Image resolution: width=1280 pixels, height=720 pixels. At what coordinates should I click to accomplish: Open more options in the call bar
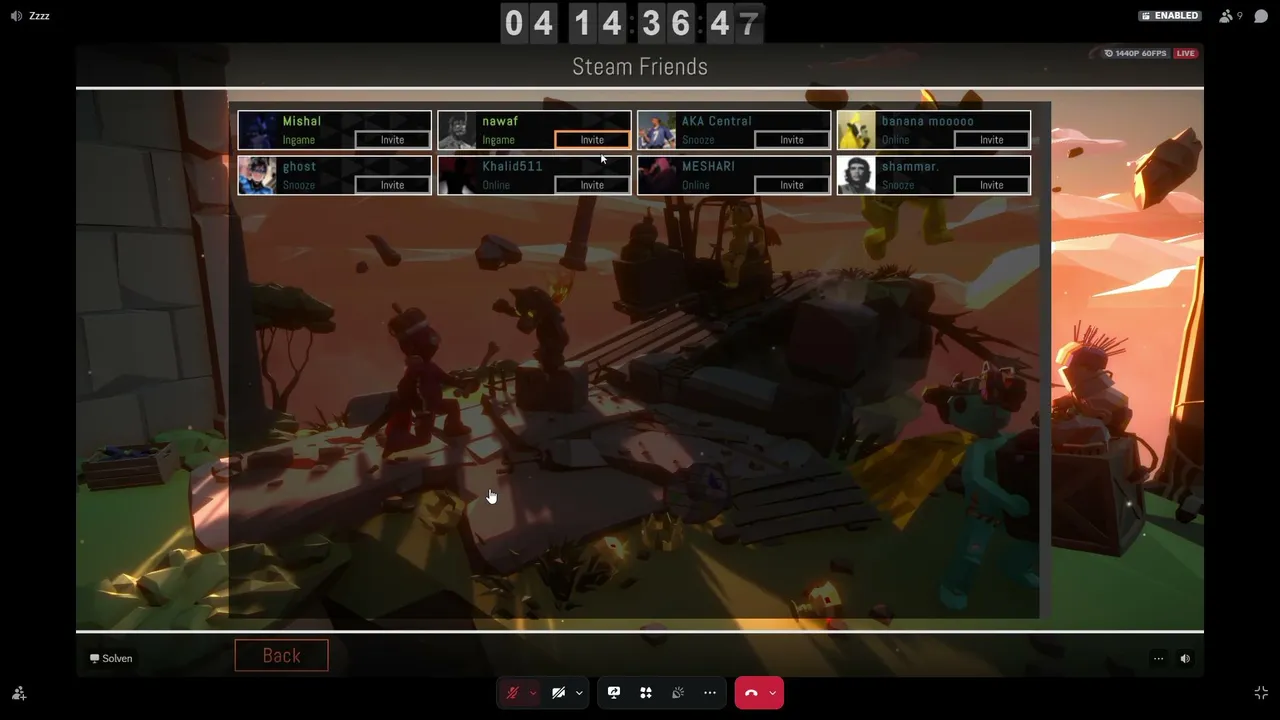[x=710, y=693]
